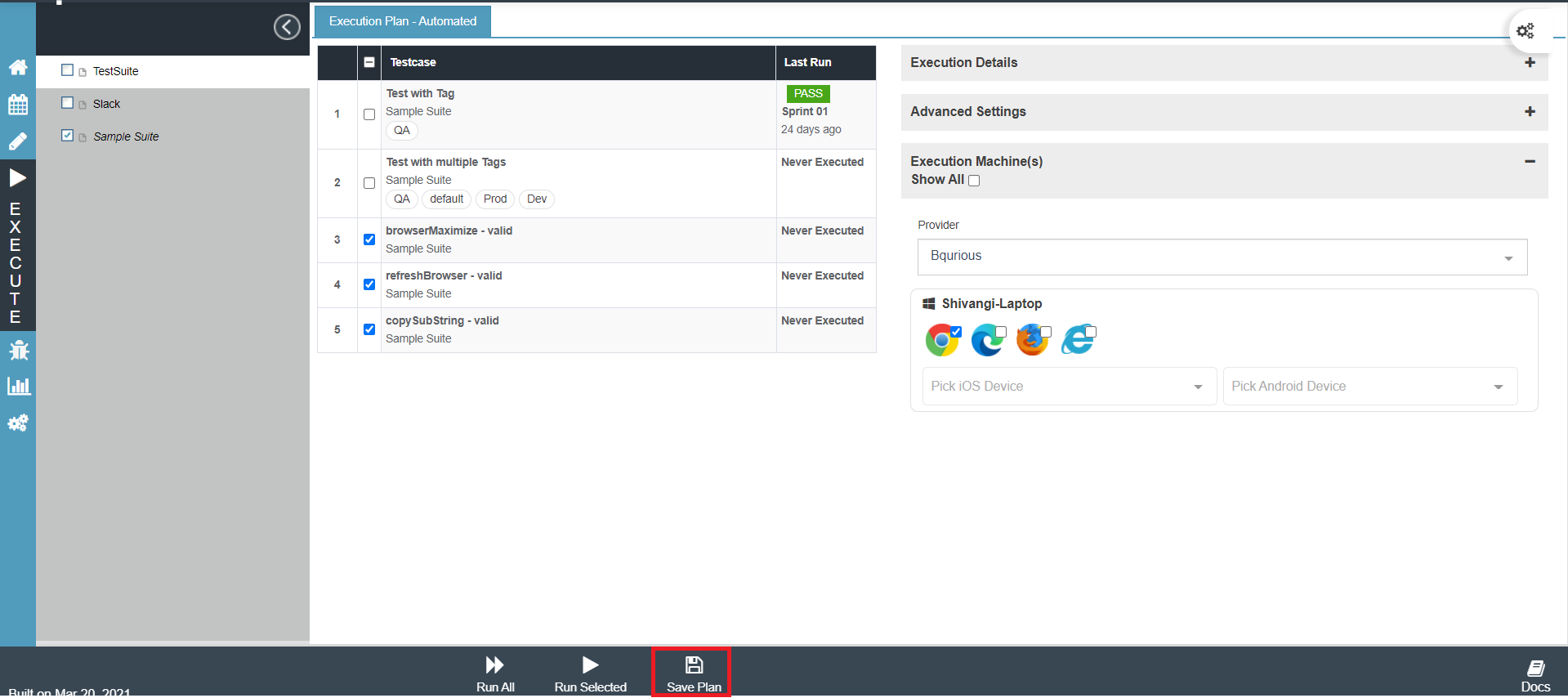Click the 'Test with Tag' testcase name
The width and height of the screenshot is (1568, 698).
click(x=420, y=93)
